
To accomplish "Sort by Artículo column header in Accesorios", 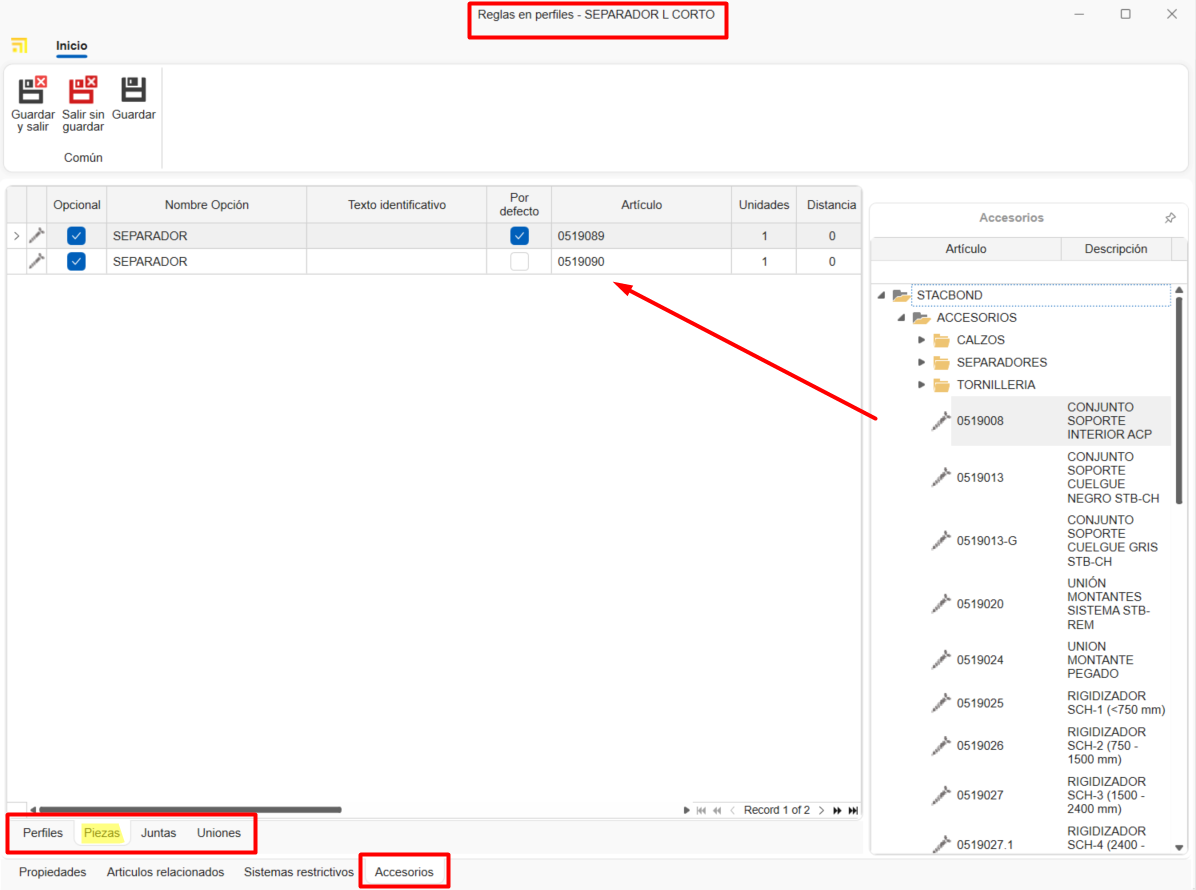I will (x=965, y=249).
